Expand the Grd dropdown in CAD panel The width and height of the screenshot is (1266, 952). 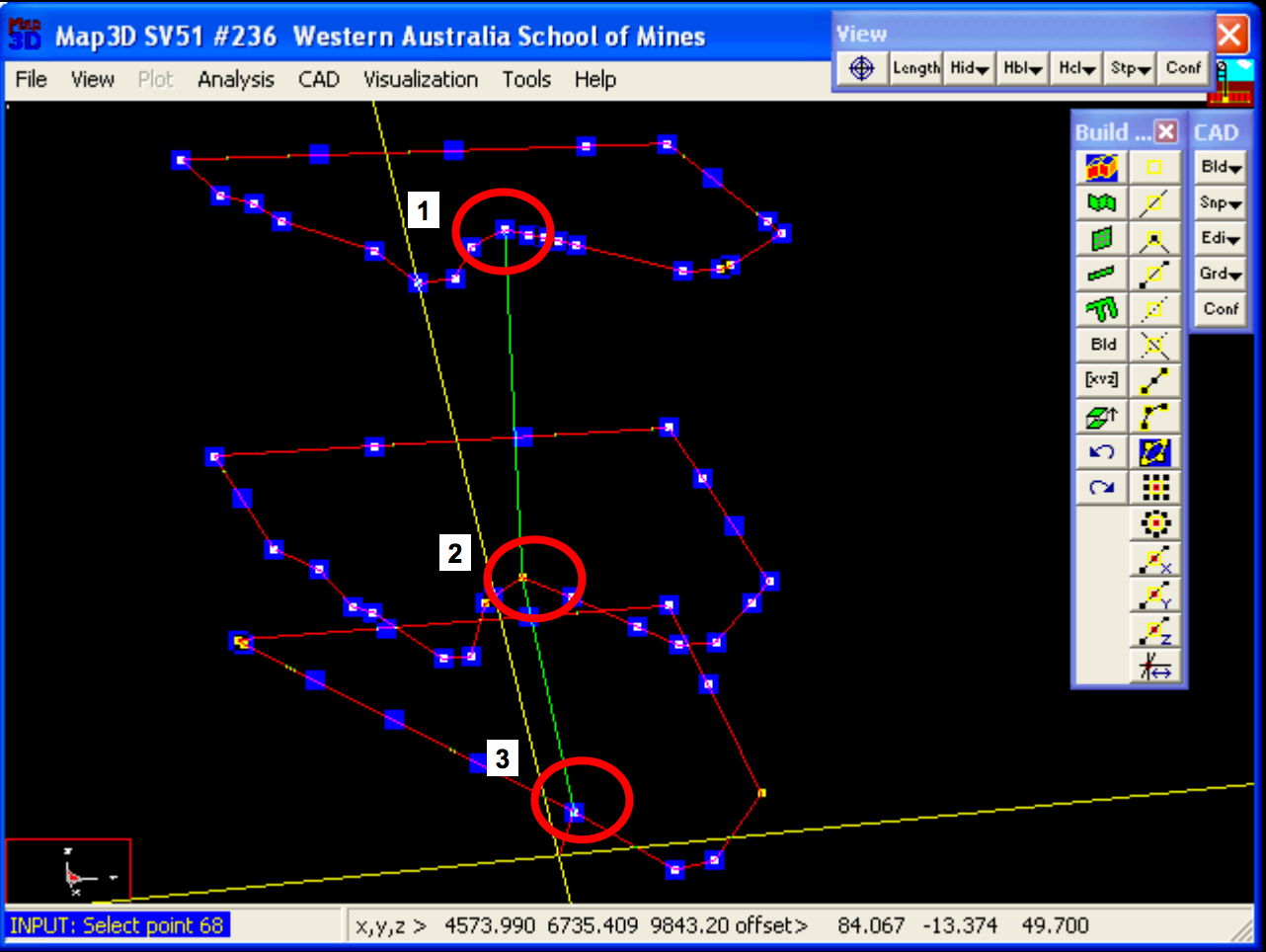(x=1221, y=274)
